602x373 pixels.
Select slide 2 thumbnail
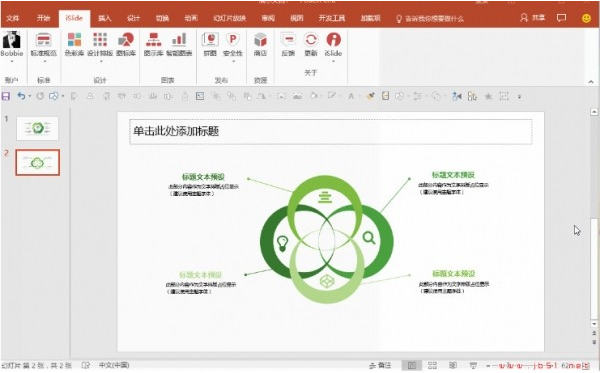[x=38, y=162]
